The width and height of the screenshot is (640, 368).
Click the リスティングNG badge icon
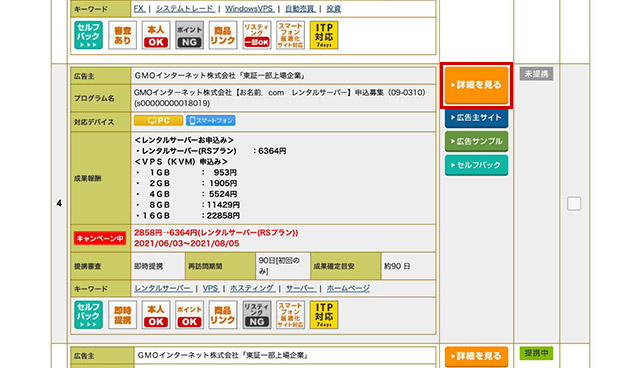point(257,315)
